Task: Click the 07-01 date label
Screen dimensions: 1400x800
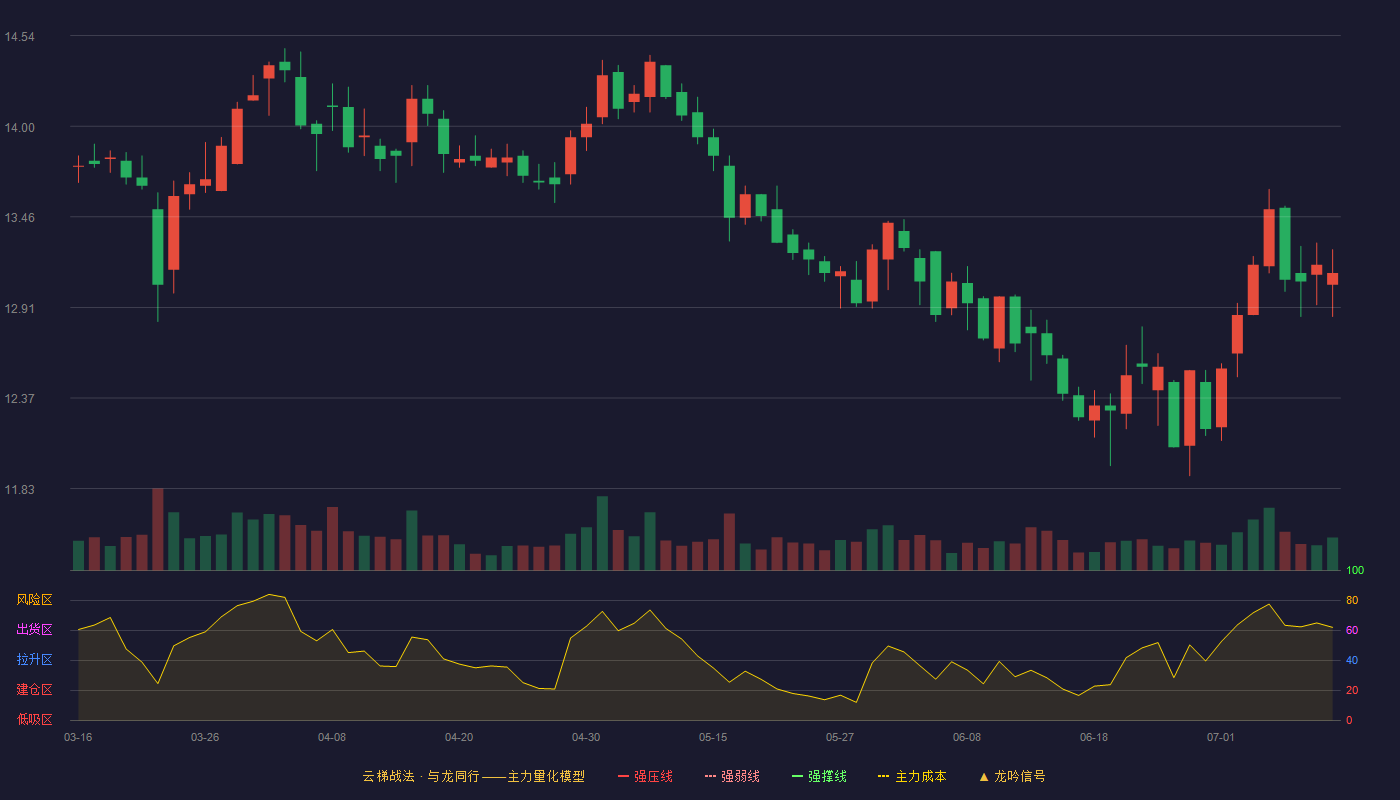Action: 1221,737
